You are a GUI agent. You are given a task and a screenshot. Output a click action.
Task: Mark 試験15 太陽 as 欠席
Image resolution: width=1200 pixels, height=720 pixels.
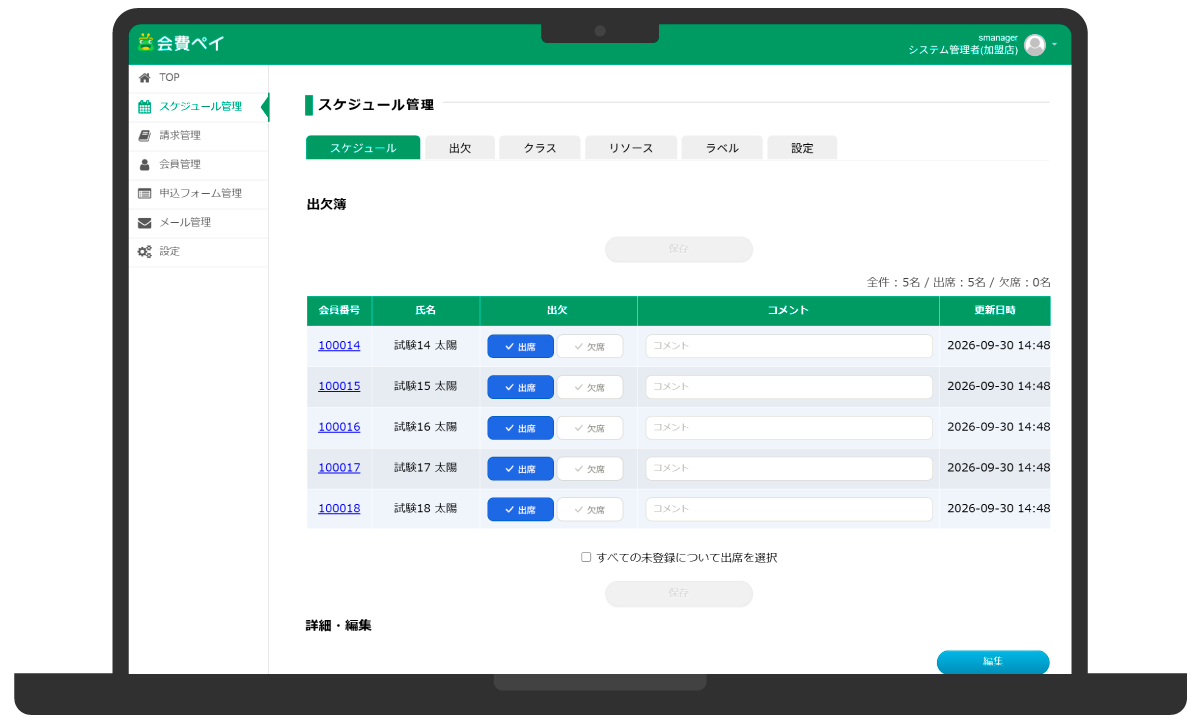click(x=589, y=387)
